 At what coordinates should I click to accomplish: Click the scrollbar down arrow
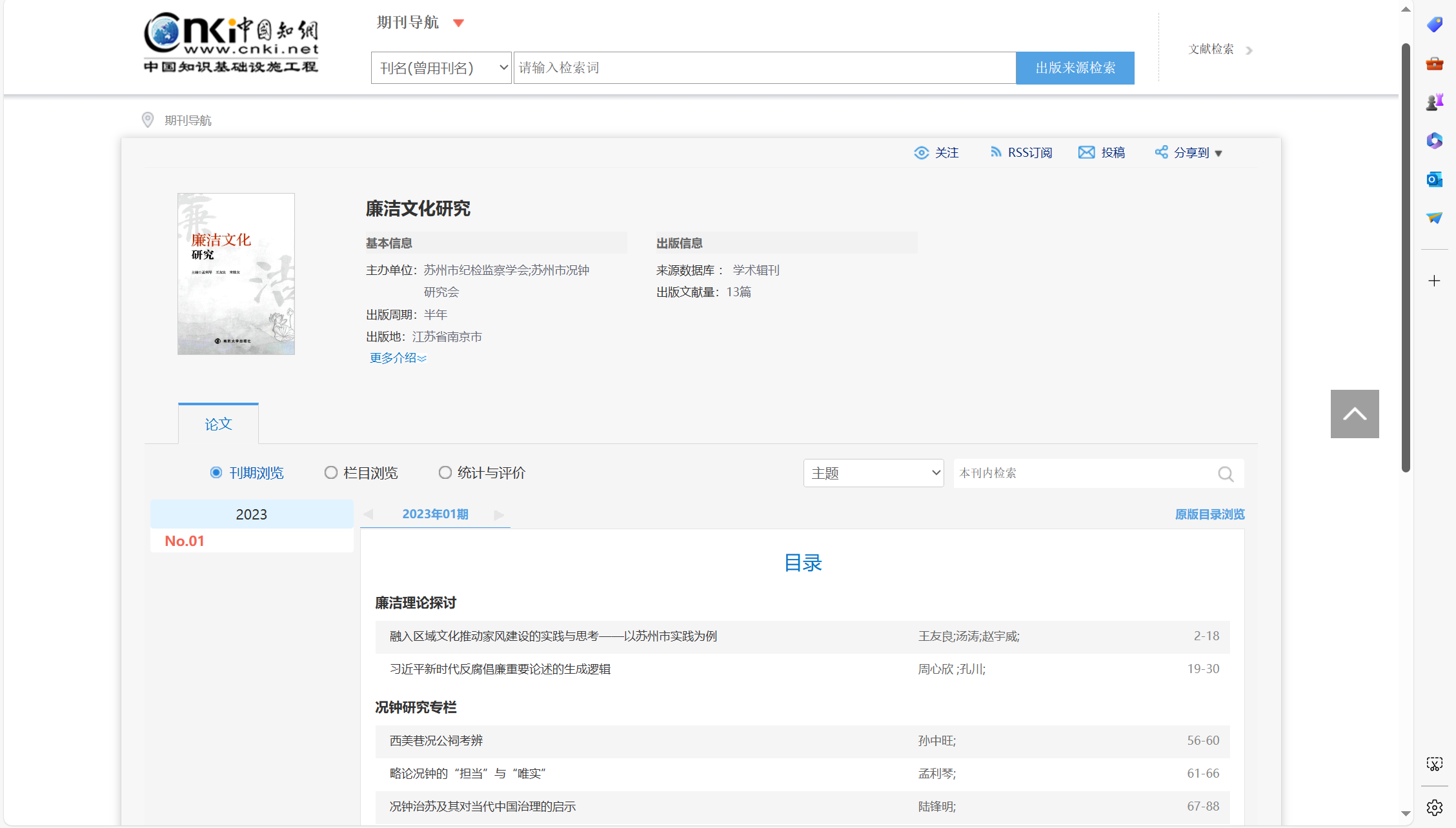point(1406,814)
